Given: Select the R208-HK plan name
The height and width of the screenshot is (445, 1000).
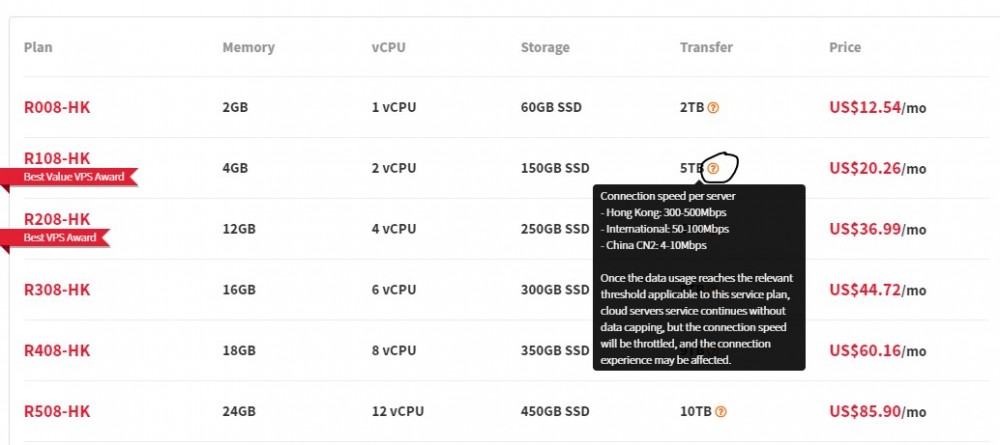Looking at the screenshot, I should (57, 219).
